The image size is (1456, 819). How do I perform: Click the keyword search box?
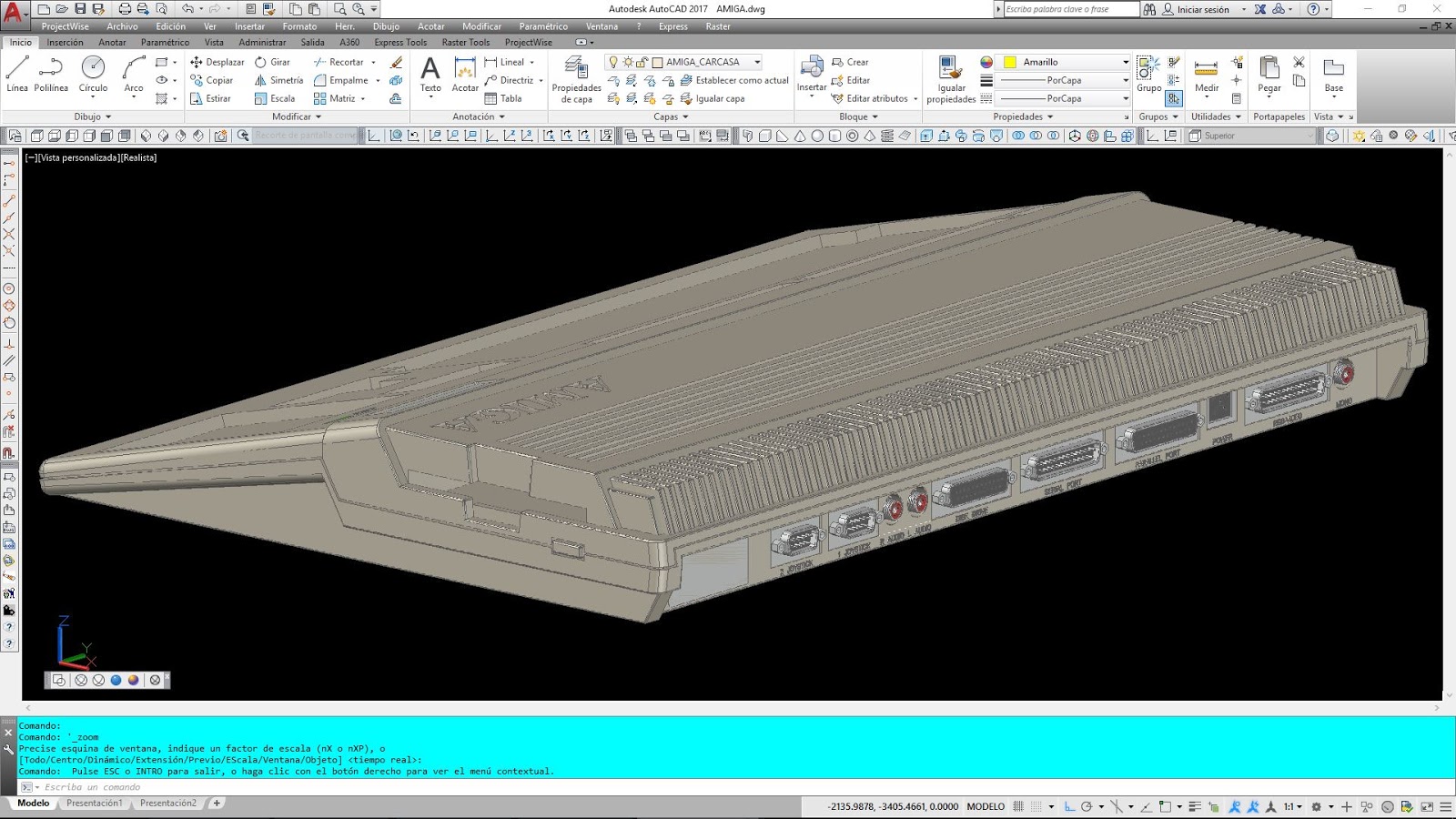(x=1071, y=9)
